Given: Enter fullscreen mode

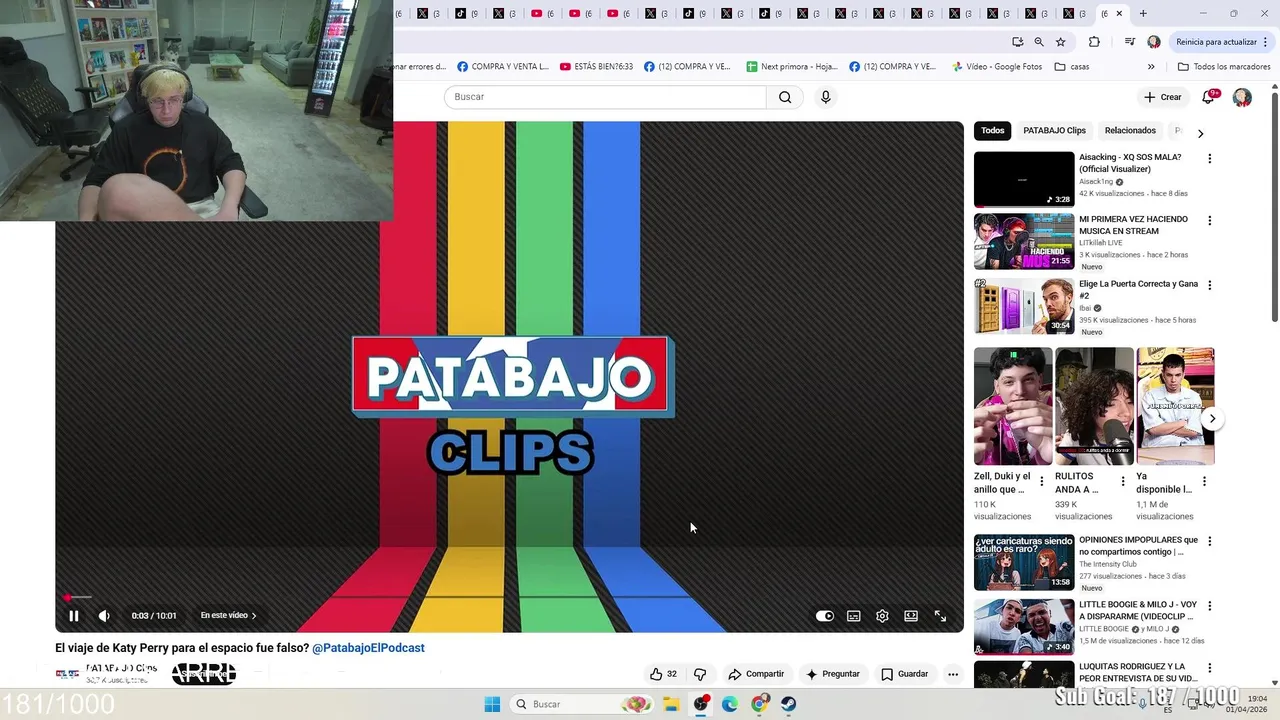Looking at the screenshot, I should pos(940,616).
